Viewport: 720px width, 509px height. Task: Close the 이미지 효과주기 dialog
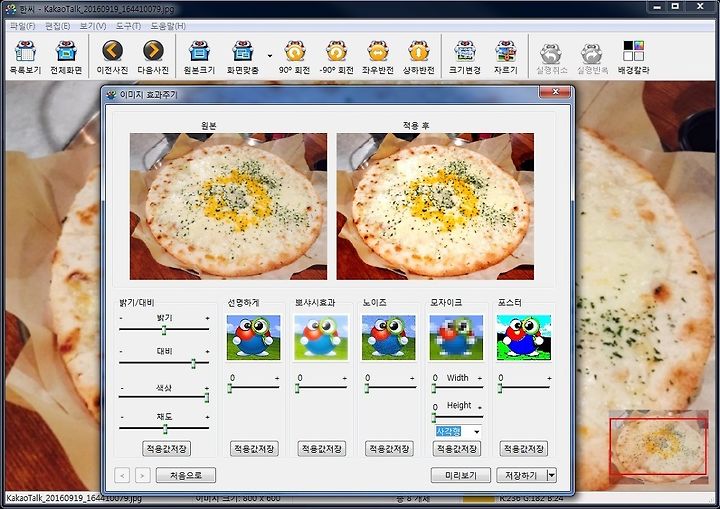pos(555,92)
